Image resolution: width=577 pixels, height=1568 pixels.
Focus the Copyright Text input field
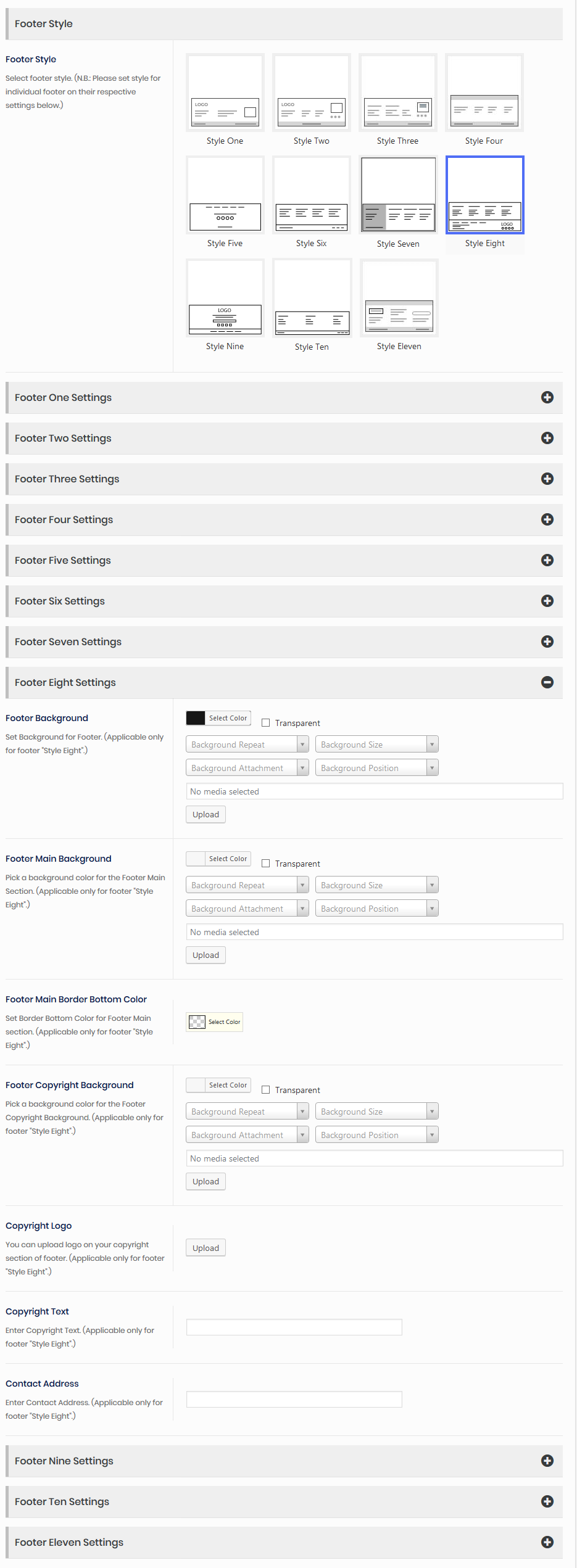294,1327
